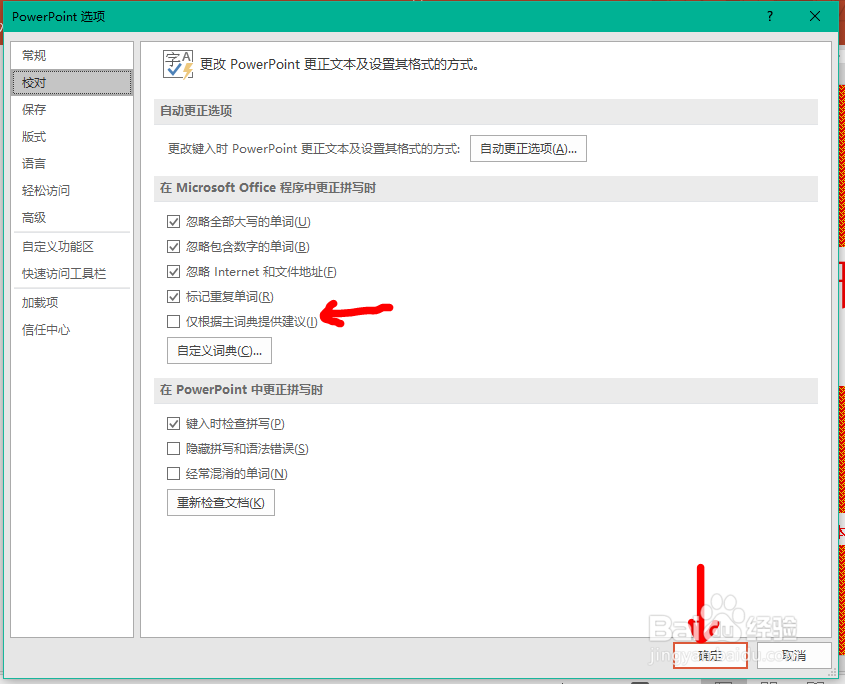Toggle 键入时检查拼写 checkbox
Image resolution: width=845 pixels, height=684 pixels.
pos(173,424)
